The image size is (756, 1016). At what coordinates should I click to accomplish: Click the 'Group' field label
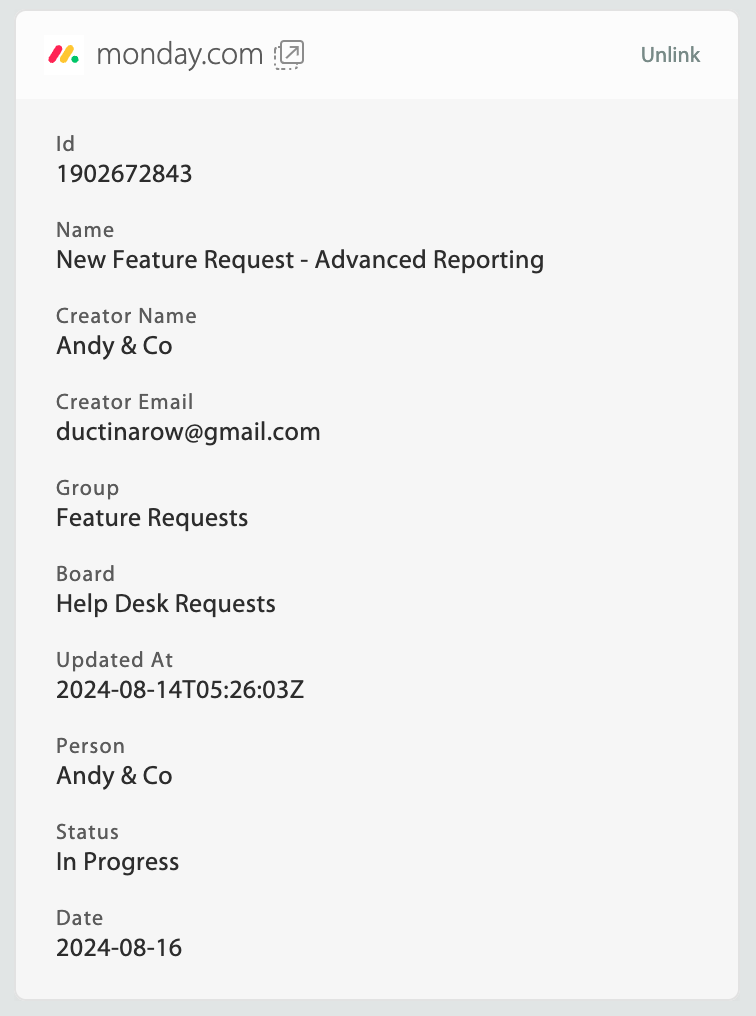tap(87, 489)
